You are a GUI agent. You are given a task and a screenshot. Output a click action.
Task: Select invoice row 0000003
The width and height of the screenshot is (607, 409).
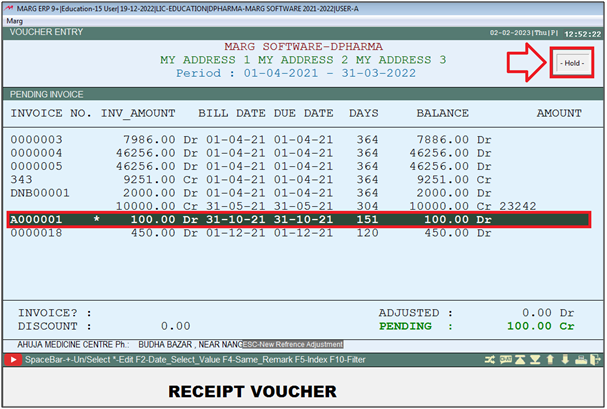click(297, 140)
